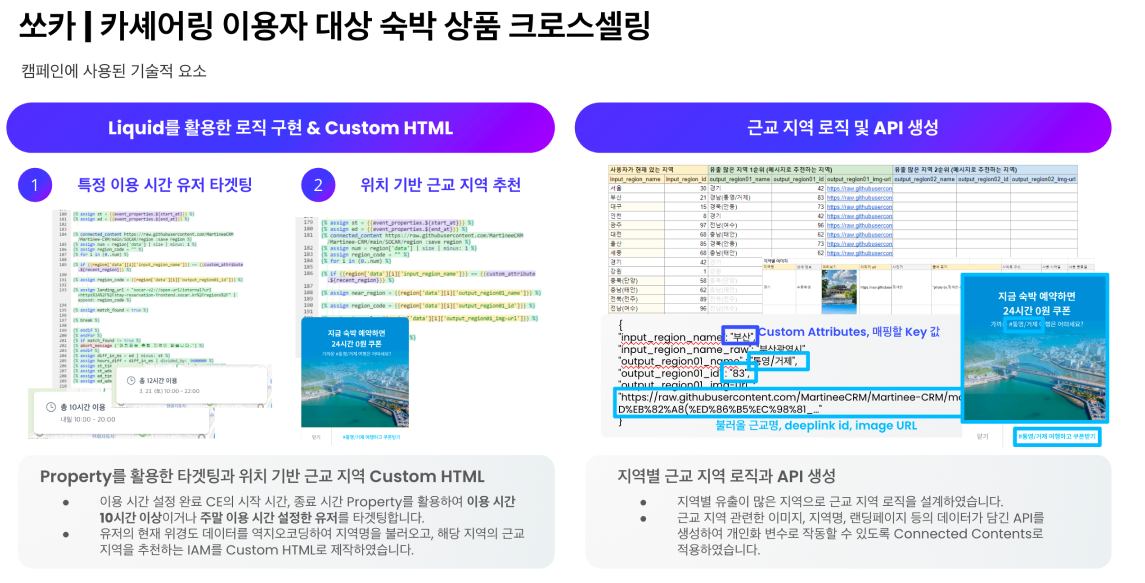The image size is (1145, 583).
Task: Click "닫기" under the left coupon message
Action: click(315, 435)
